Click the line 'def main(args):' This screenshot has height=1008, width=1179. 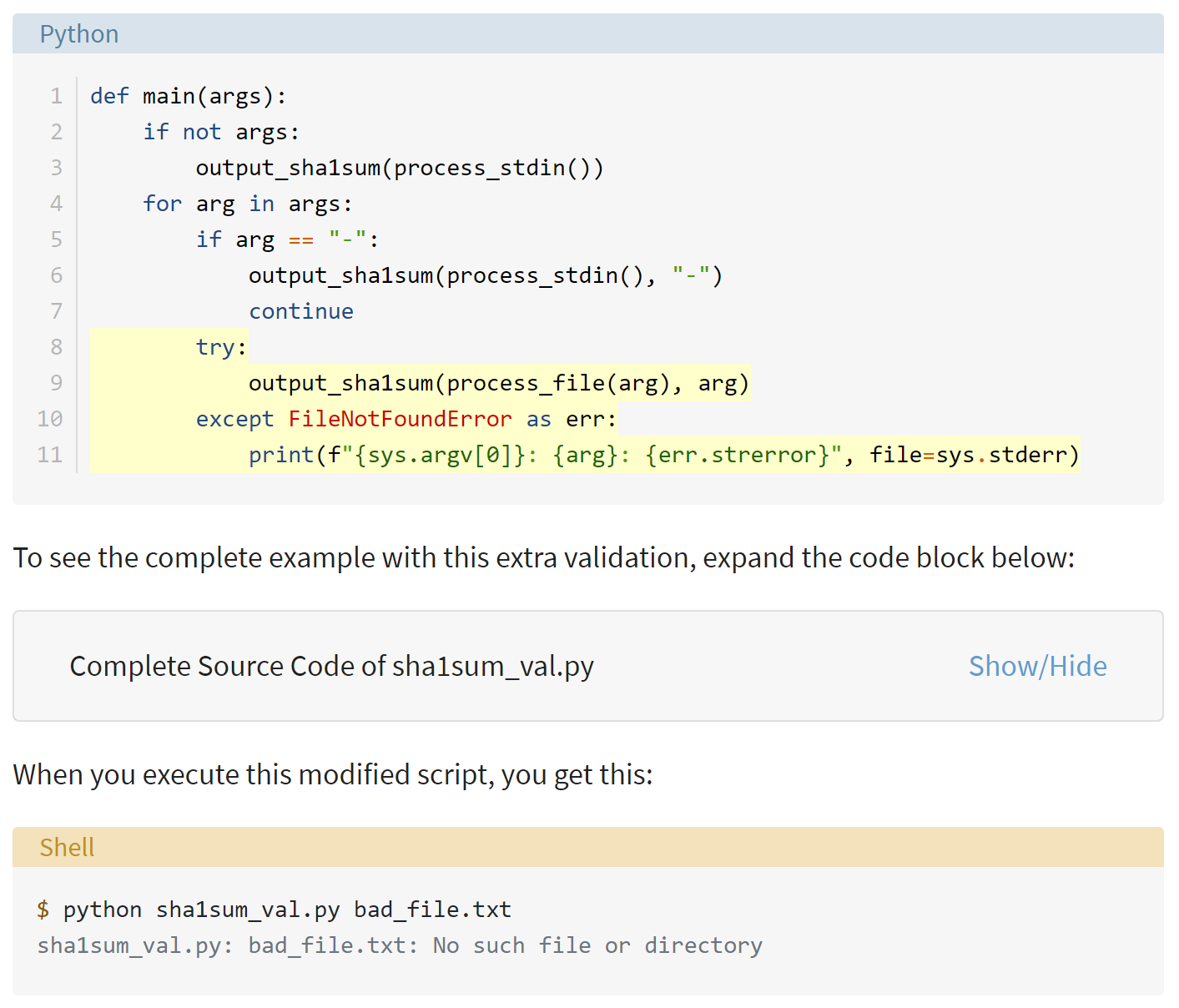click(x=189, y=96)
